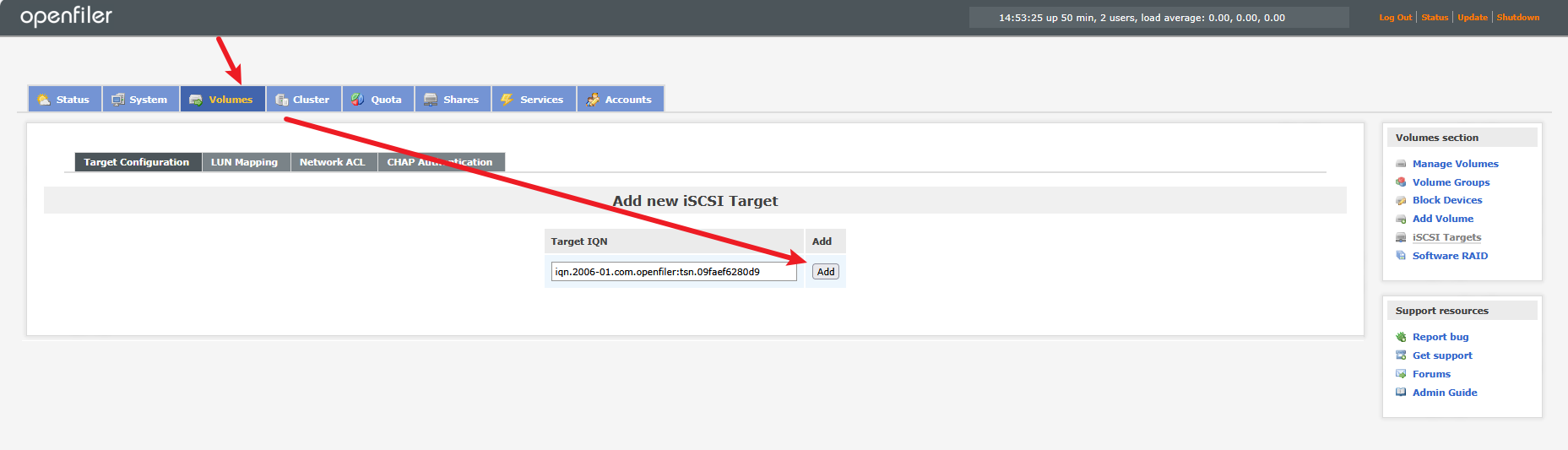The width and height of the screenshot is (1568, 450).
Task: Switch to the Cluster tab
Action: [x=304, y=99]
